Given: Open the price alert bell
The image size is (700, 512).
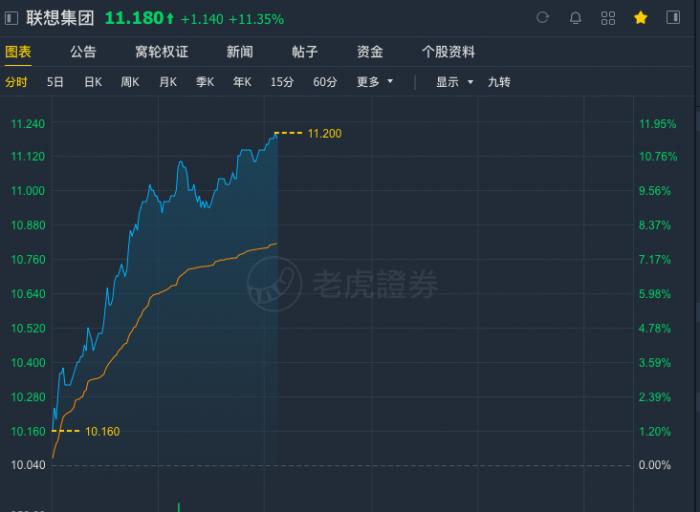Looking at the screenshot, I should pyautogui.click(x=575, y=18).
